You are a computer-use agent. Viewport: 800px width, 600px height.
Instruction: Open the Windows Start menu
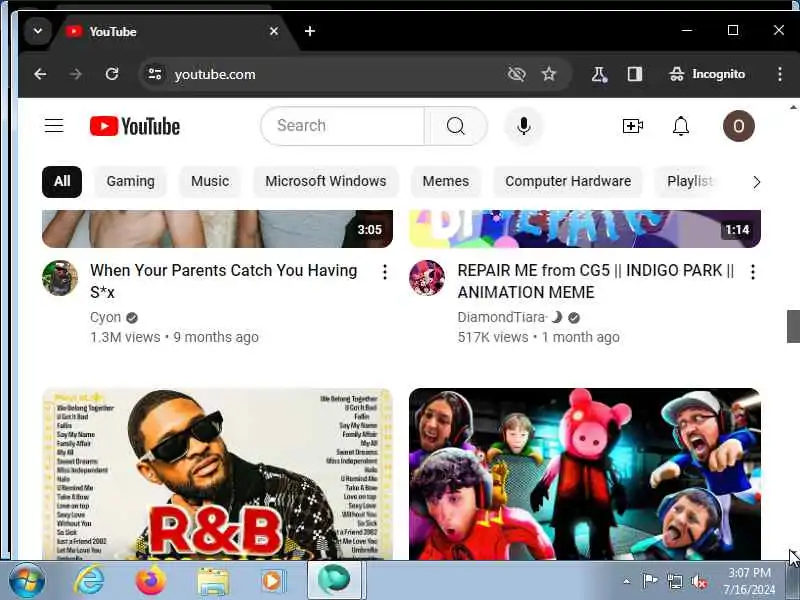[26, 581]
